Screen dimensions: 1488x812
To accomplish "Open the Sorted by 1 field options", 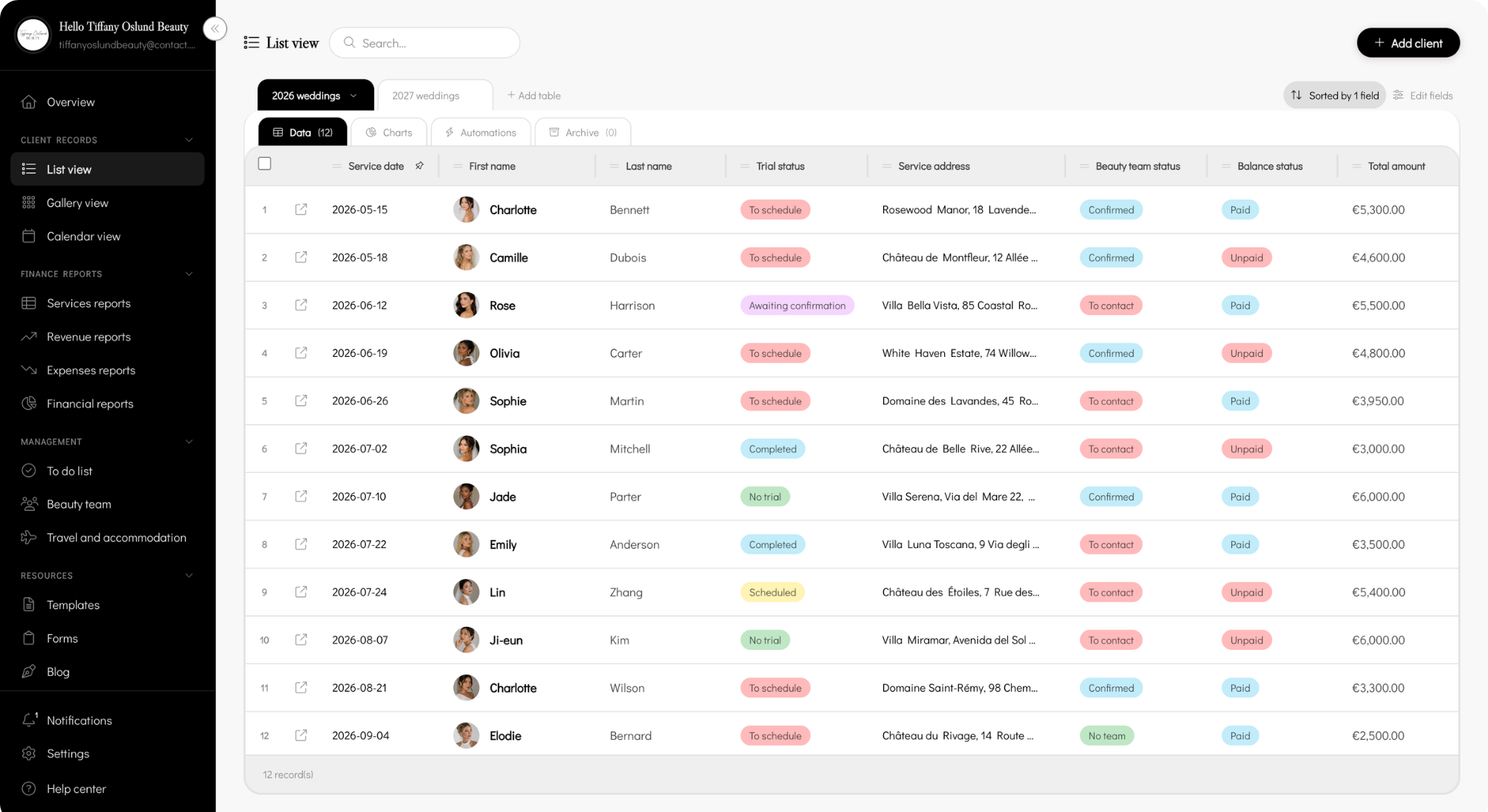I will tap(1335, 95).
